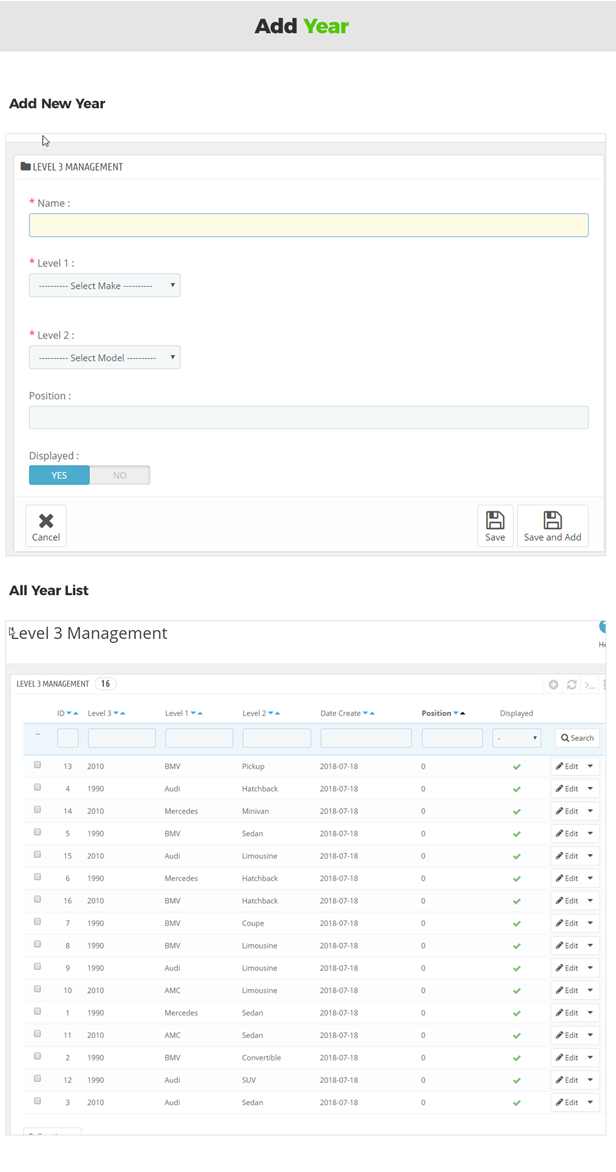Click the add new record plus icon
This screenshot has height=1172, width=616.
tap(554, 685)
